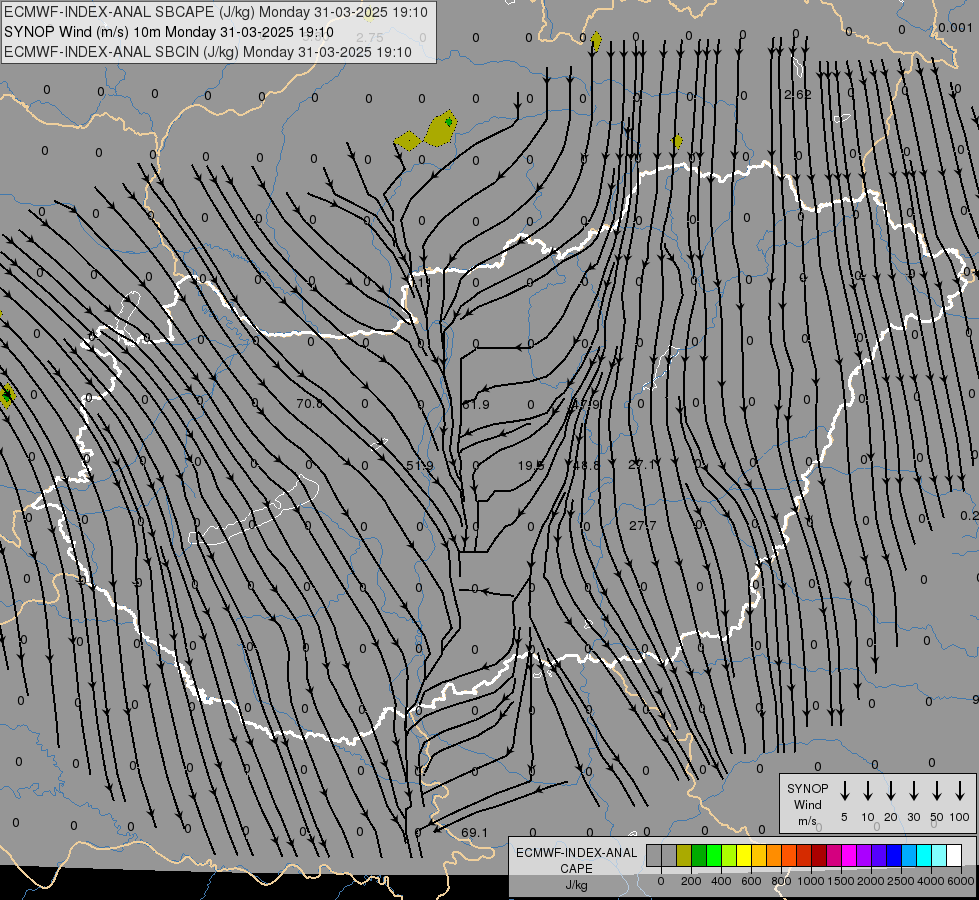
Task: Select the pure blue legend swatch left of 2500
Action: pyautogui.click(x=894, y=855)
